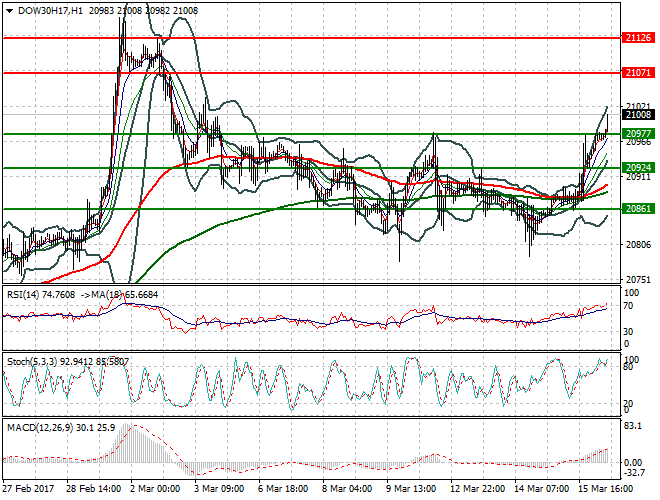
Task: Click the Stoch(5,3,3) indicator label
Action: (68, 362)
